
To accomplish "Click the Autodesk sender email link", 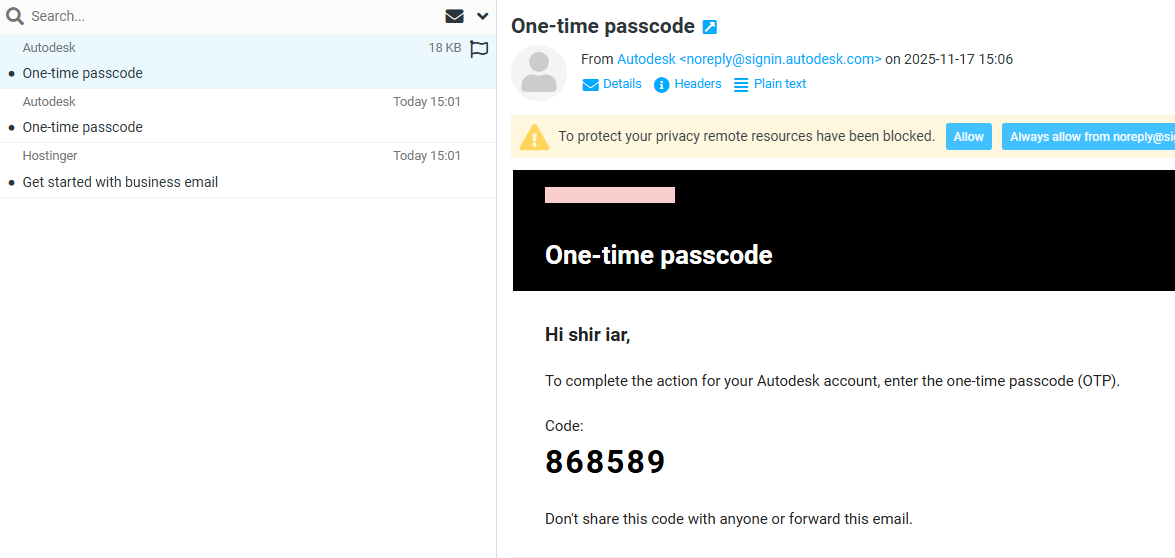I will point(749,59).
